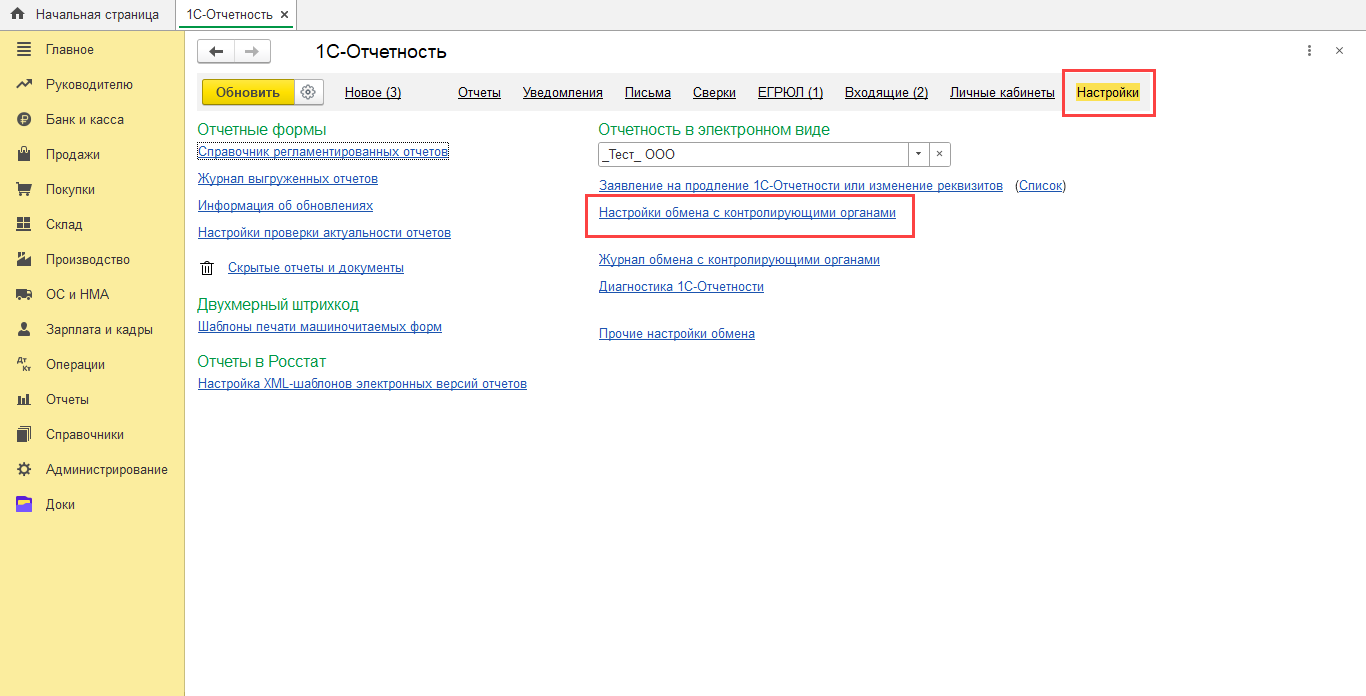This screenshot has width=1366, height=696.
Task: Click the Администрирование gear icon
Action: pos(24,469)
